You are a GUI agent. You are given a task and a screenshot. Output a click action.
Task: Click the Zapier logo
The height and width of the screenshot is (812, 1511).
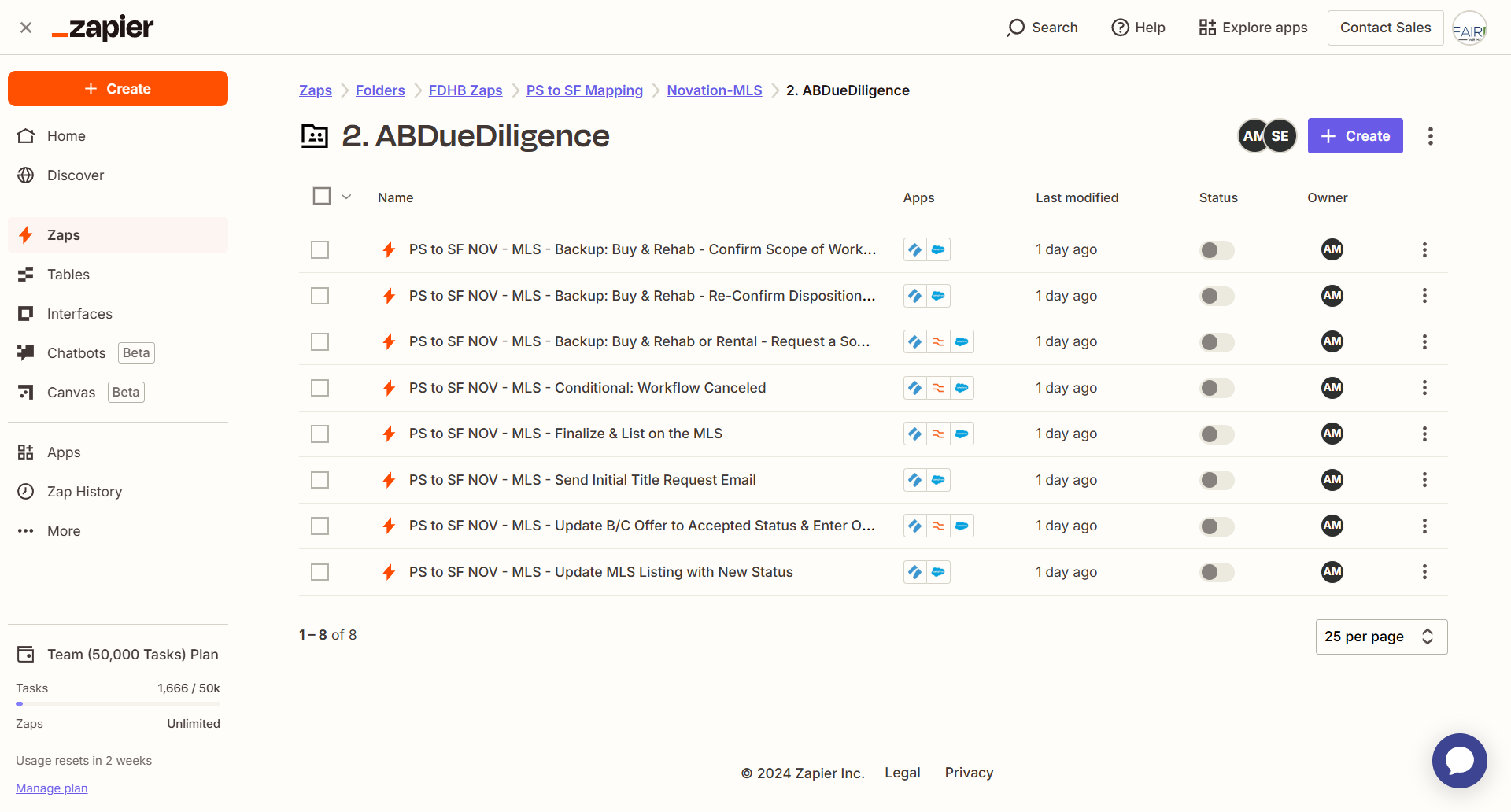click(x=102, y=28)
